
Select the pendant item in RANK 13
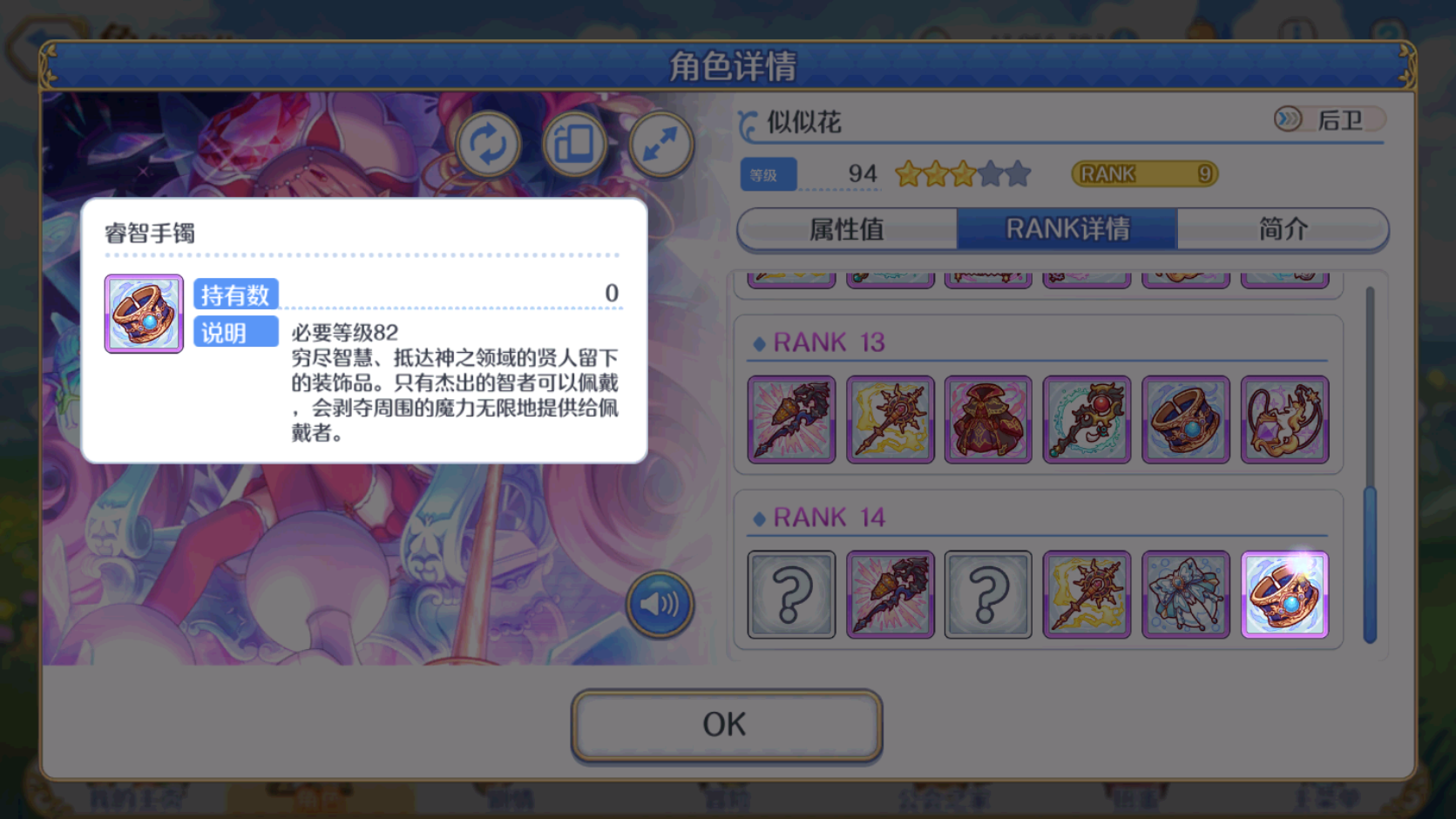click(1284, 419)
